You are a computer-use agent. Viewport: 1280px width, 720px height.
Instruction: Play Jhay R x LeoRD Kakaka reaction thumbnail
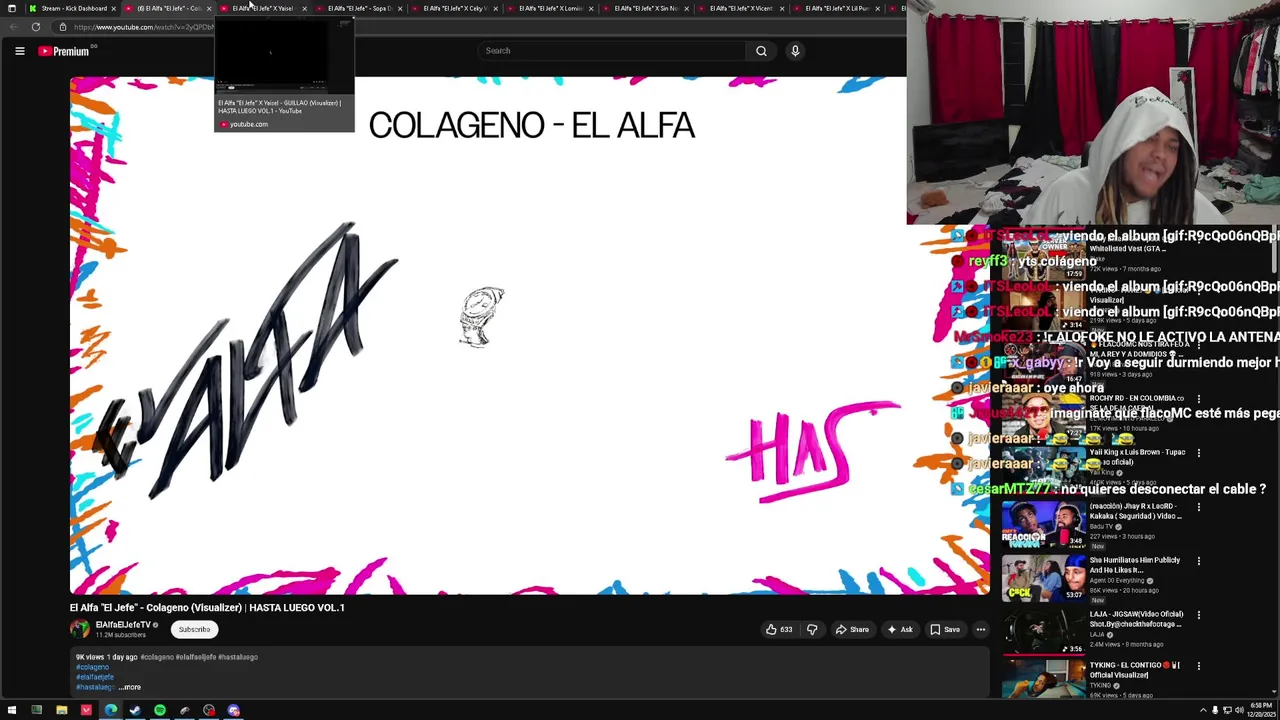(1043, 524)
